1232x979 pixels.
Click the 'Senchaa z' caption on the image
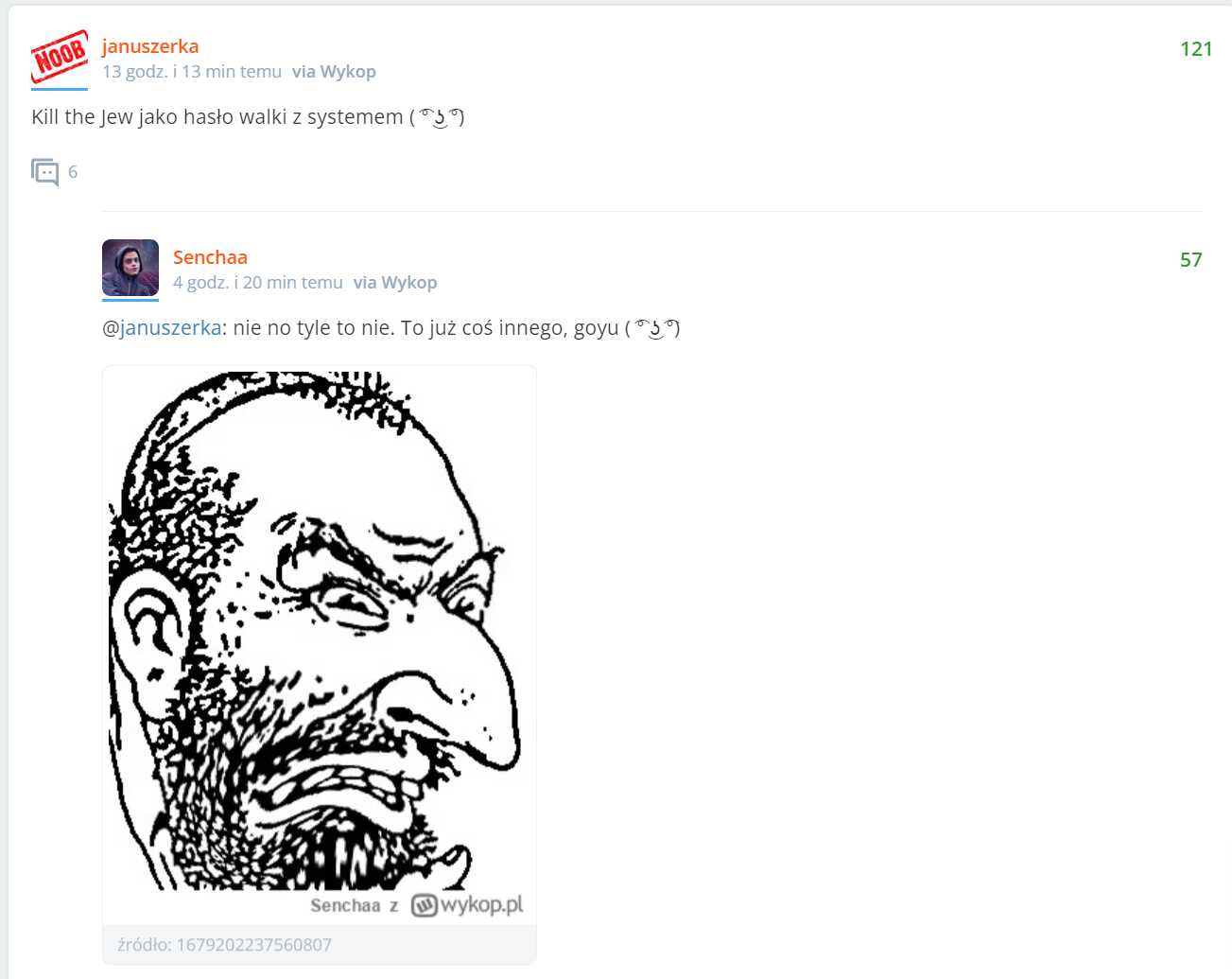tap(355, 905)
